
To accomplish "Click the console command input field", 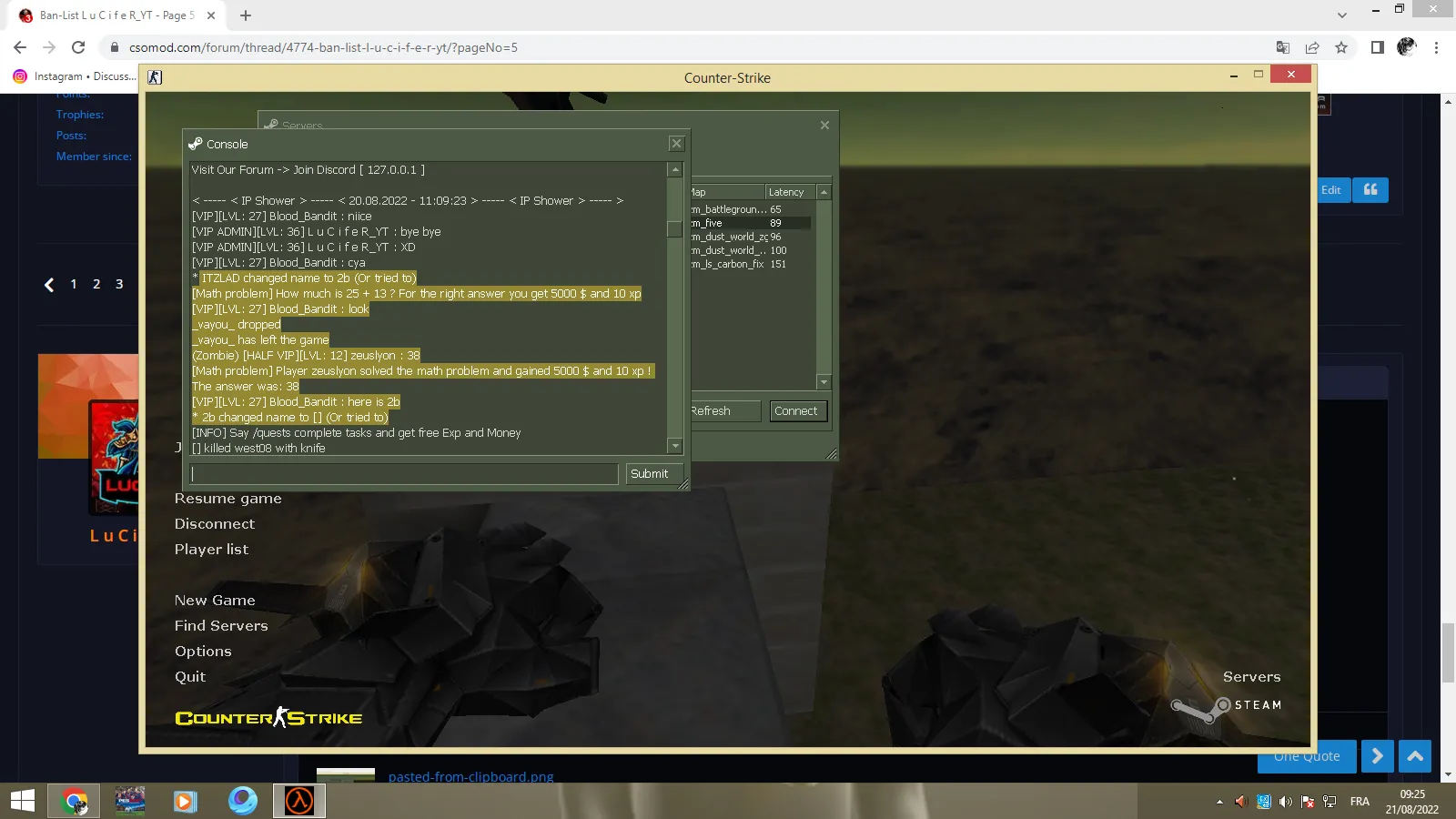I will pyautogui.click(x=404, y=473).
